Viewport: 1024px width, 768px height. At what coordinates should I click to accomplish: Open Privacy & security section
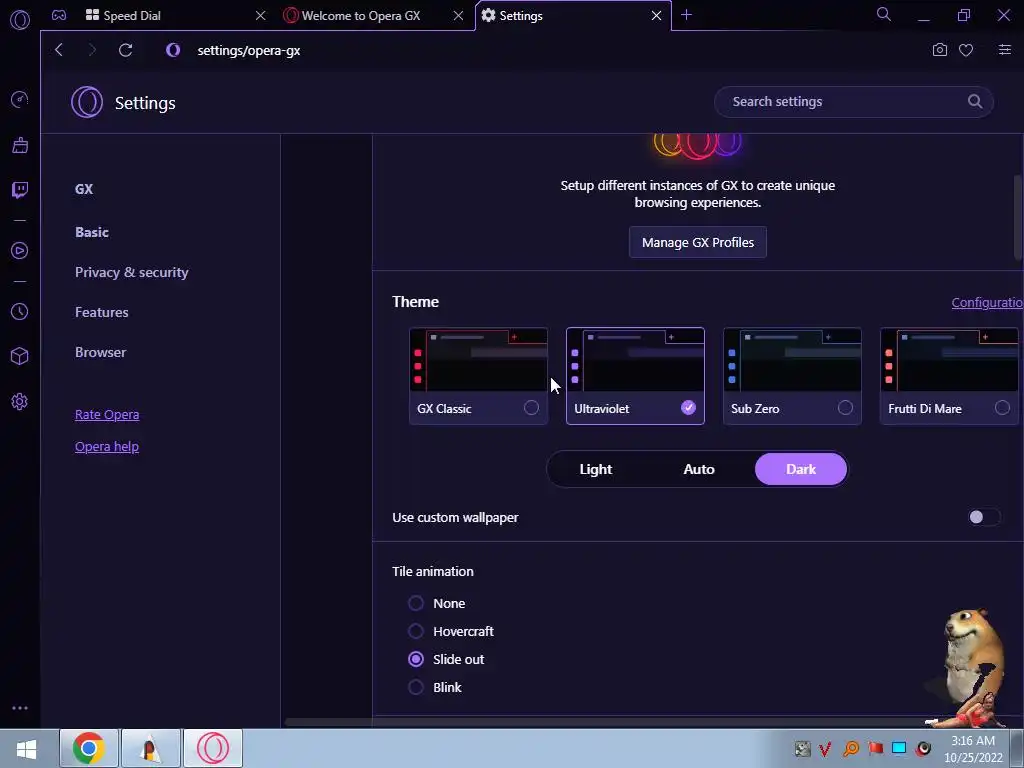[x=131, y=272]
